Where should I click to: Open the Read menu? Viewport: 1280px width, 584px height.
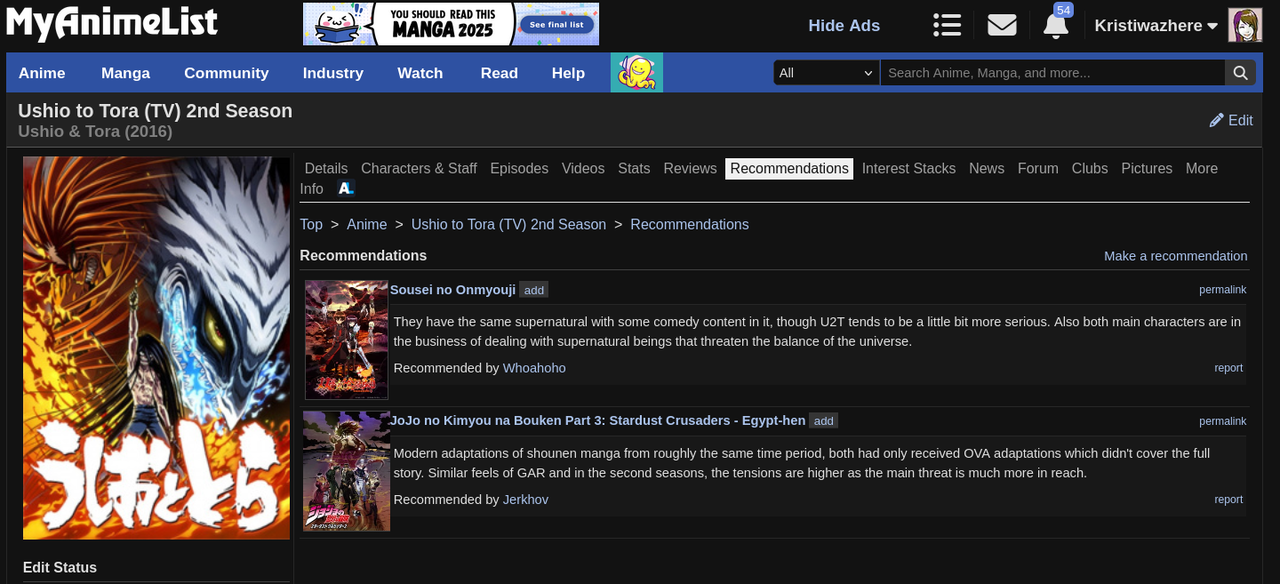click(x=499, y=73)
